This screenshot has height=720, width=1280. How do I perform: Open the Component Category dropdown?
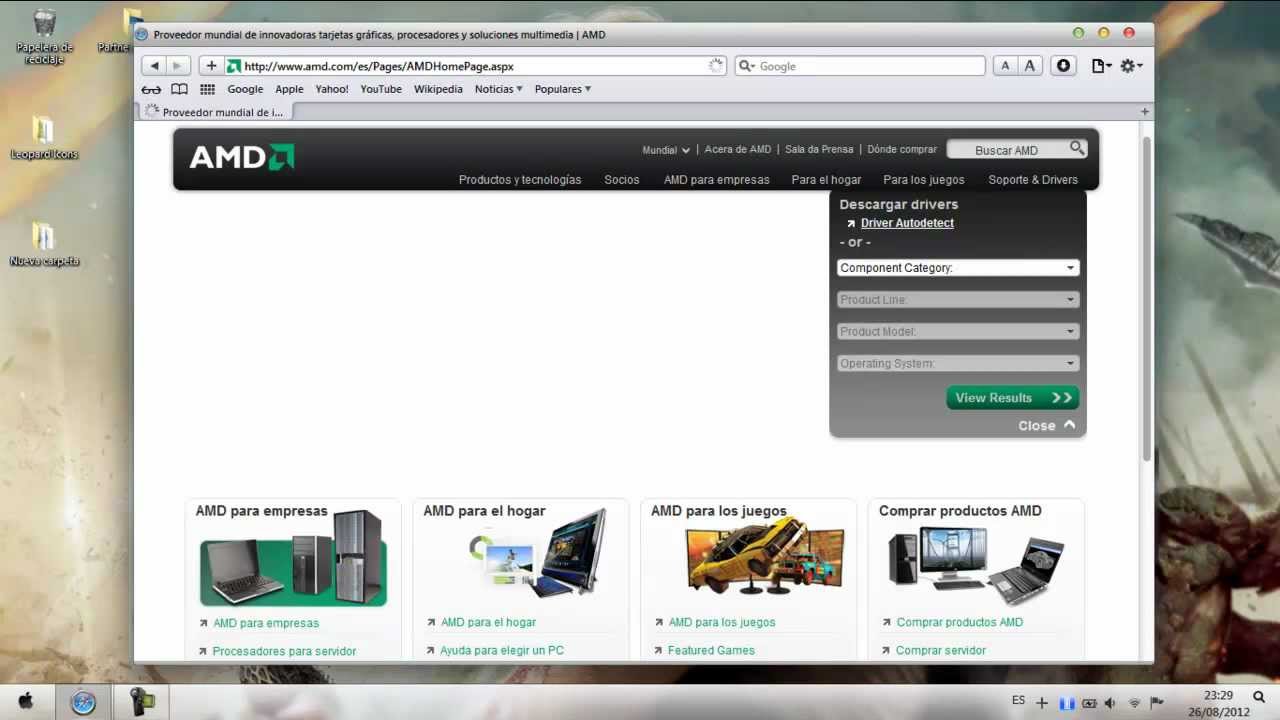click(958, 268)
